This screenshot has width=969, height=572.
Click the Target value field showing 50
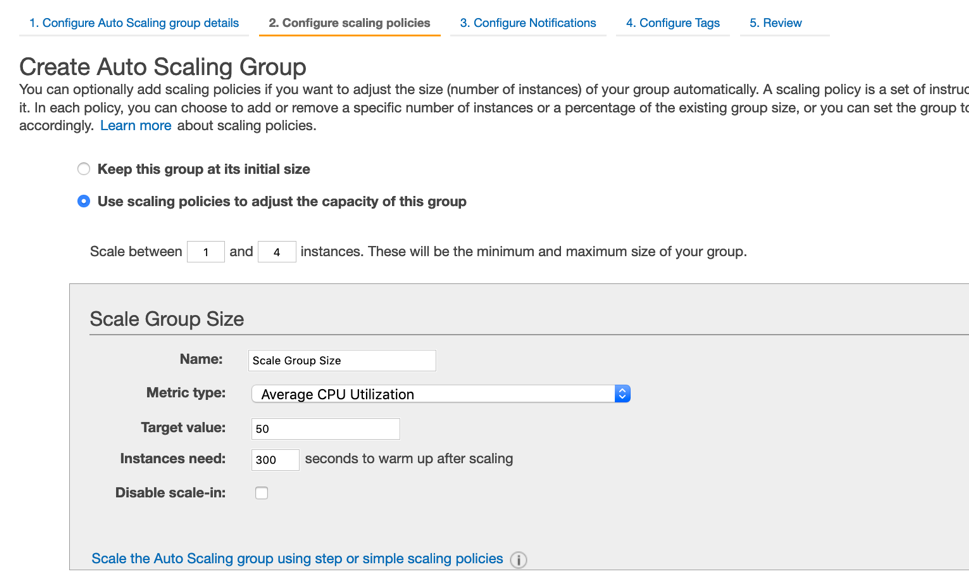coord(325,429)
